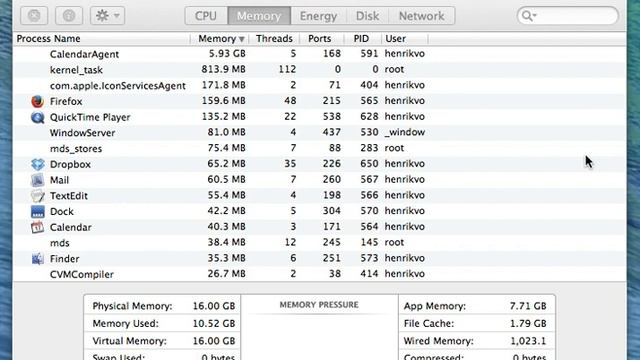The image size is (640, 360).
Task: Select the Firefox process name
Action: pos(66,101)
